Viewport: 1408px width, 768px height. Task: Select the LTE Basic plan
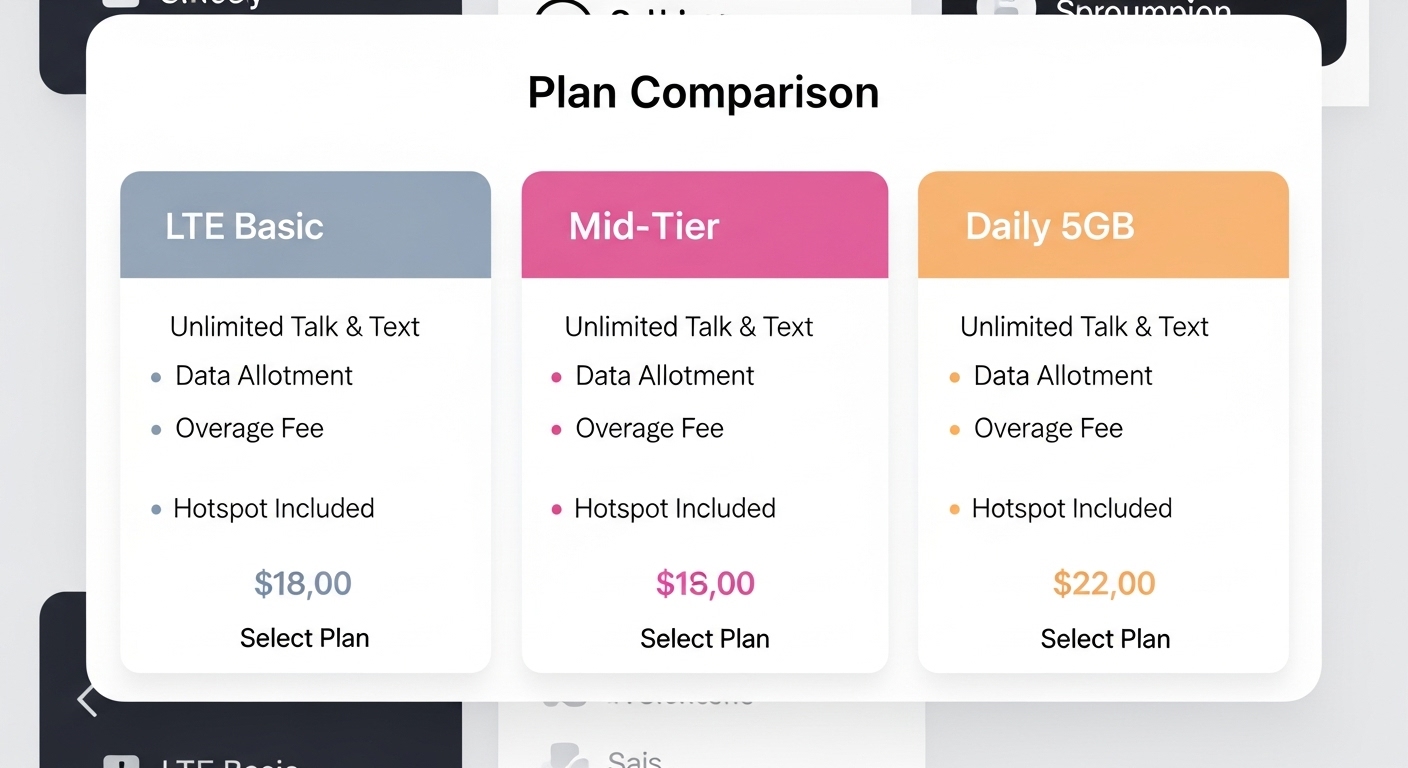point(305,638)
